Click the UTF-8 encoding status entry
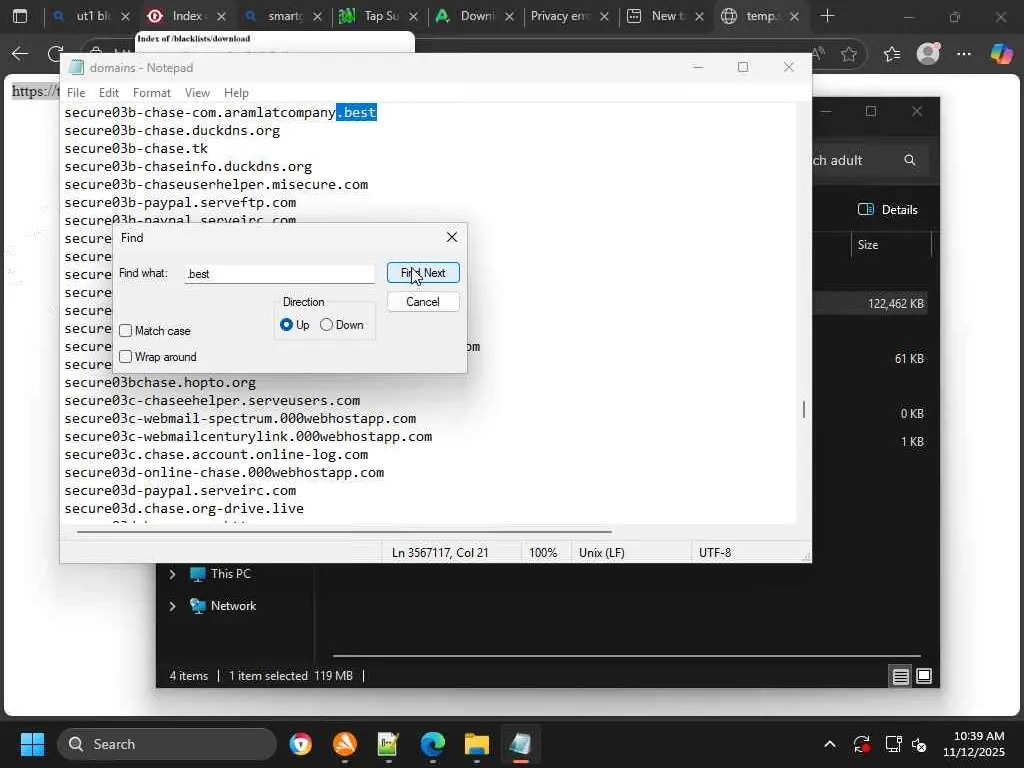Viewport: 1024px width, 768px height. pyautogui.click(x=715, y=552)
